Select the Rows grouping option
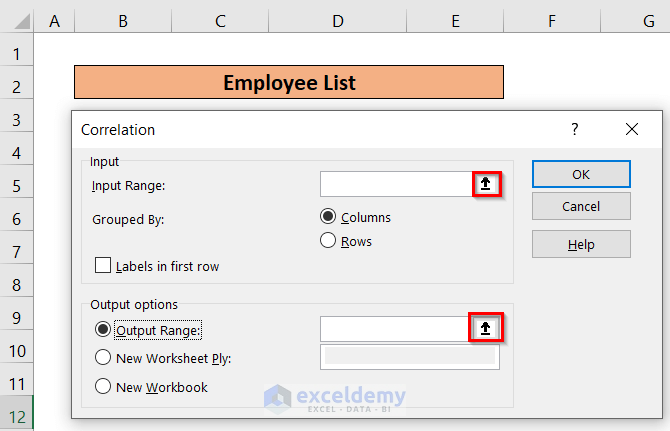 point(327,241)
